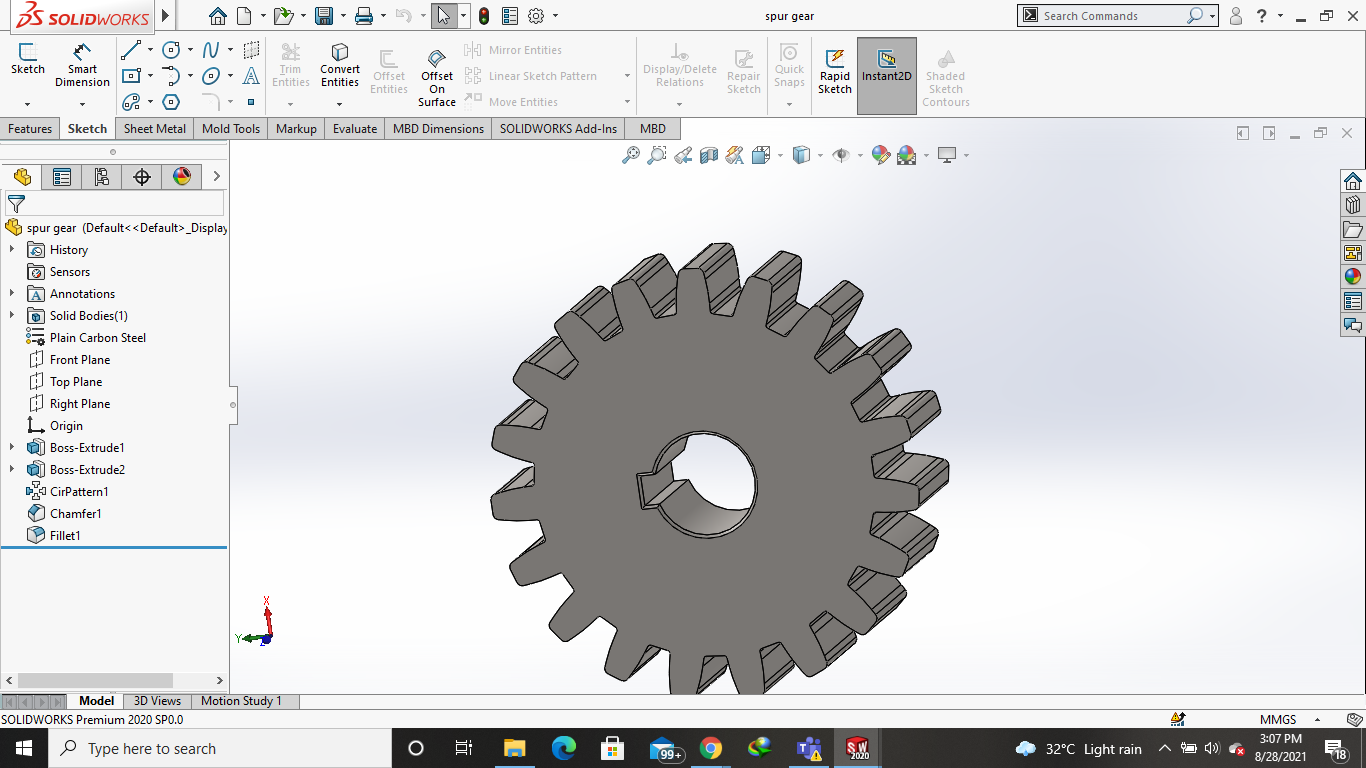Toggle Hide/Show Items eye icon
This screenshot has height=768, width=1366.
(x=841, y=155)
